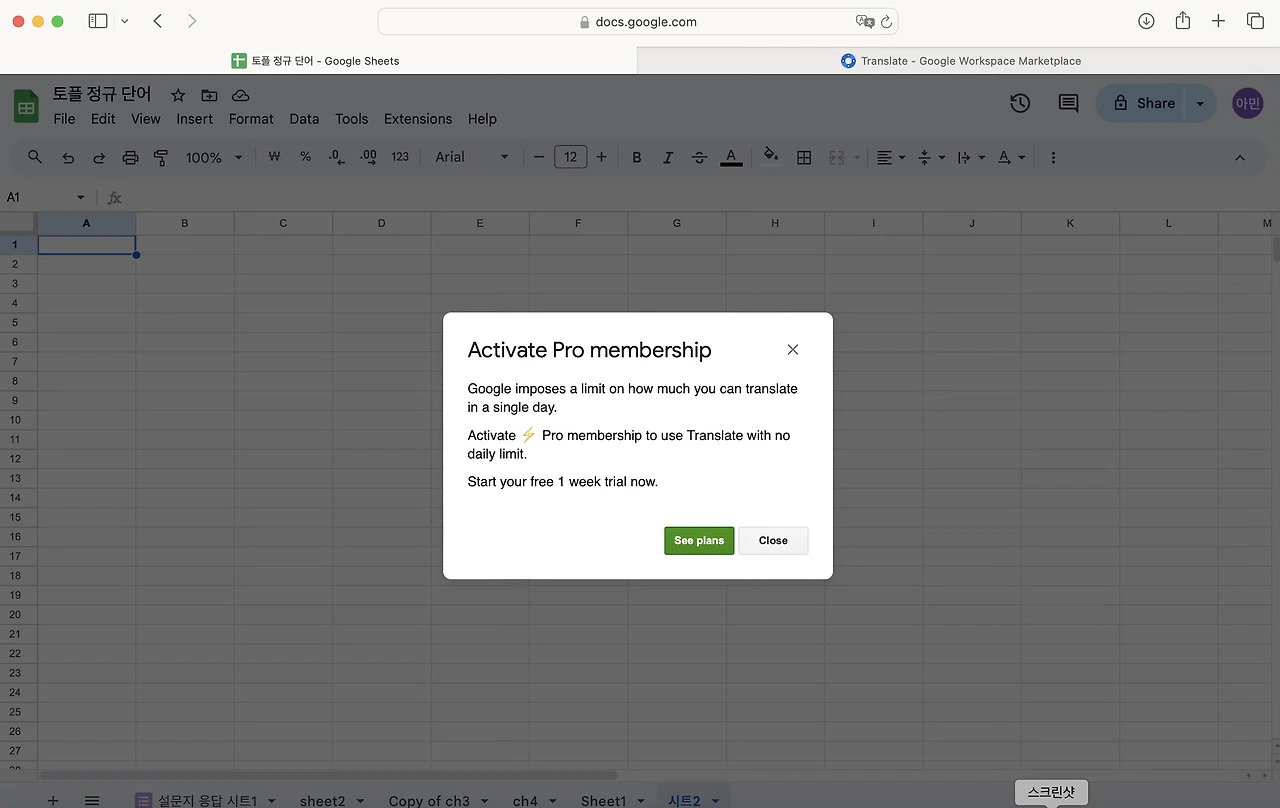Open the 시트2 tab menu arrow
Screen dimensions: 1280x808
715,800
